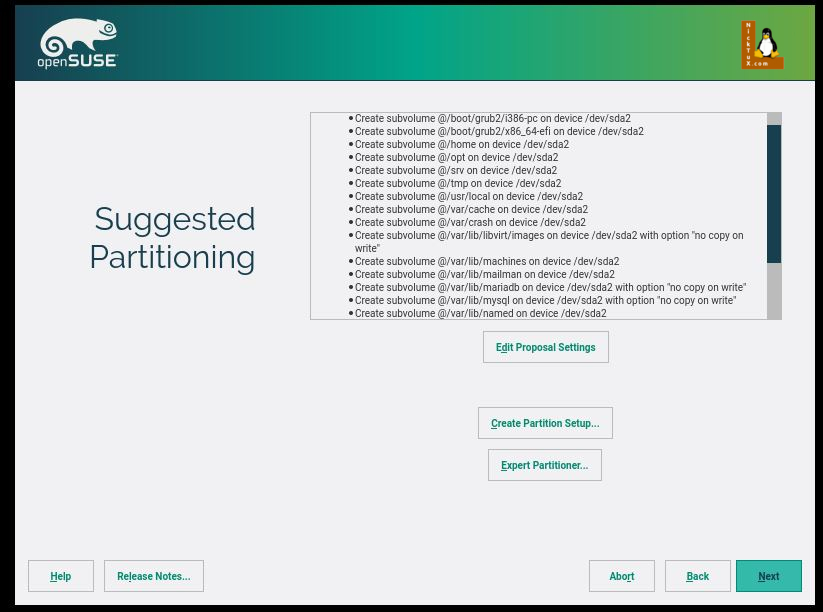The height and width of the screenshot is (612, 823).
Task: Open the Help dialog
Action: (61, 576)
